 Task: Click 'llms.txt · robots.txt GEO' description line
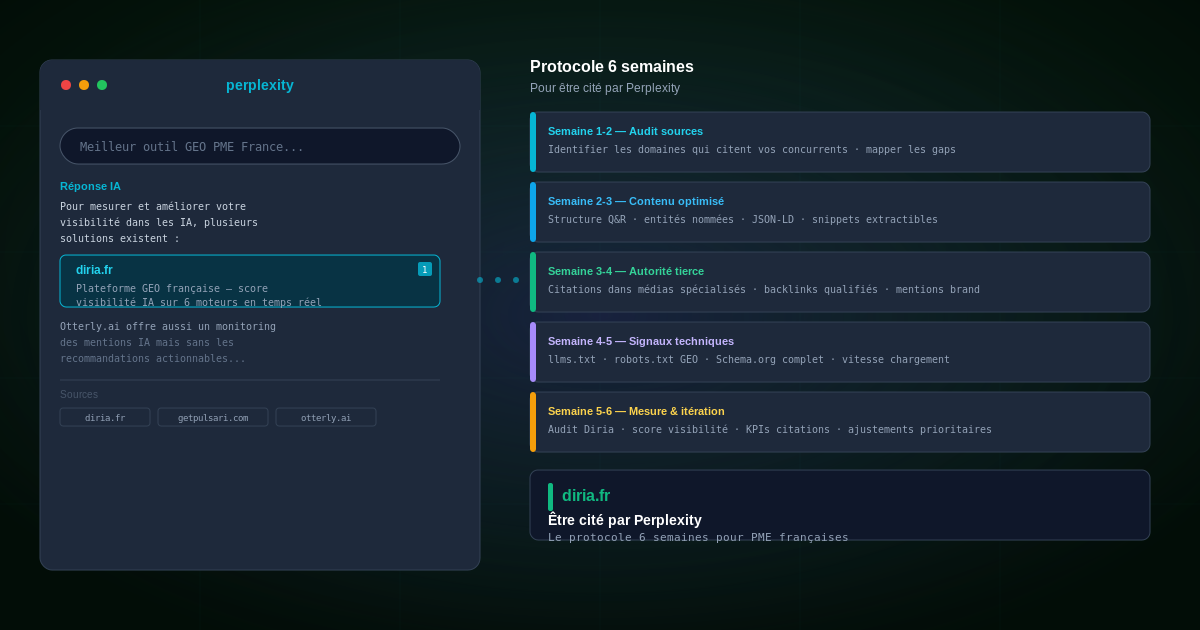pyautogui.click(x=749, y=359)
